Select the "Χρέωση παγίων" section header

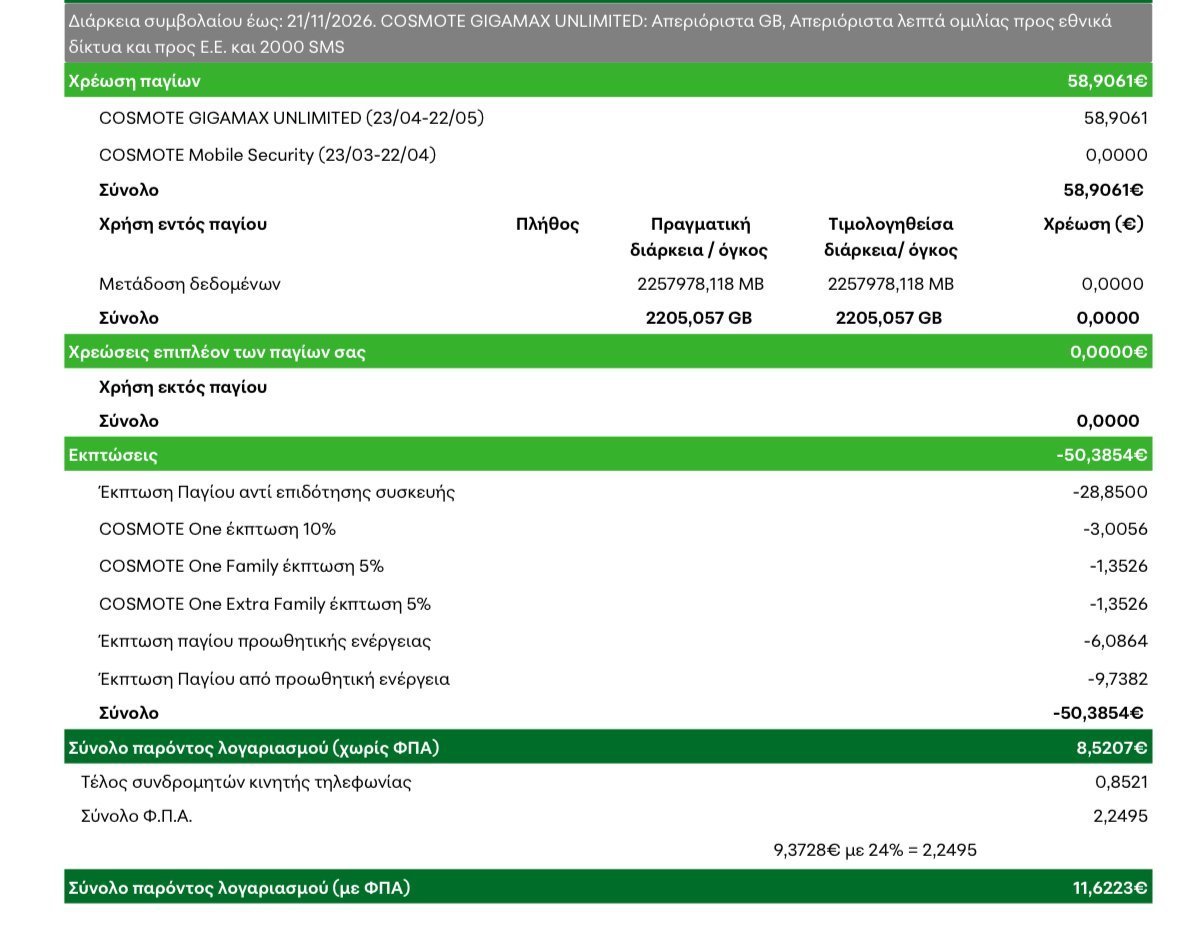tap(135, 80)
